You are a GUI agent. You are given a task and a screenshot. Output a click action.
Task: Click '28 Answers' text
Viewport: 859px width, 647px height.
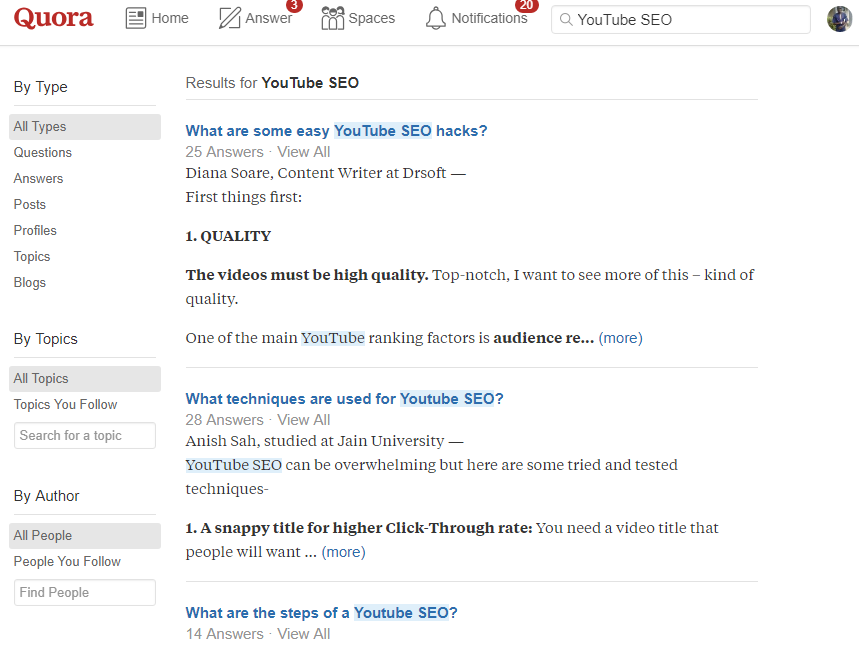pos(225,420)
